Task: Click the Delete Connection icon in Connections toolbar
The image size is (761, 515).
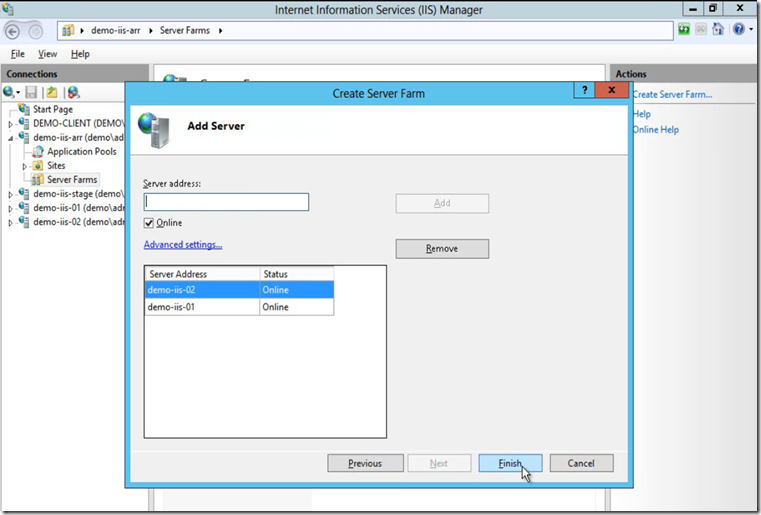Action: coord(73,92)
